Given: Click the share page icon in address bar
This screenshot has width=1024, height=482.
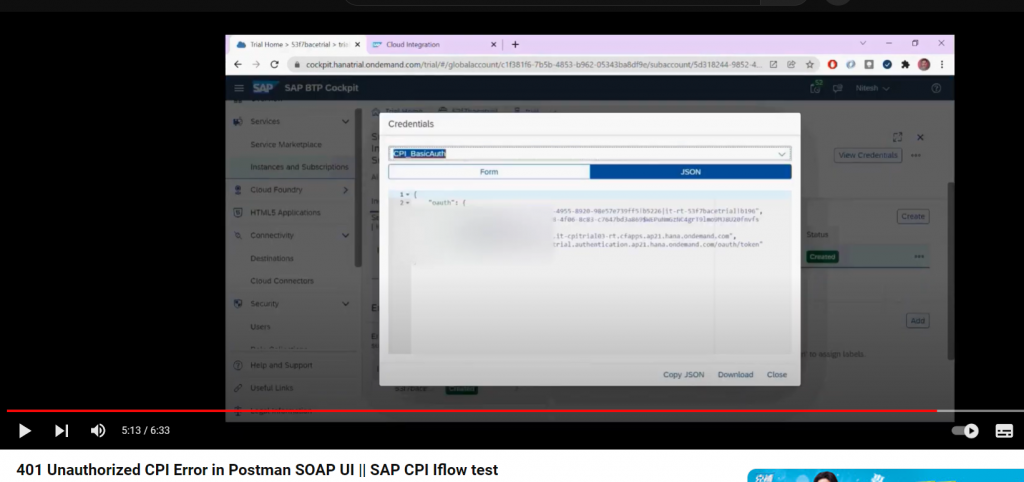Looking at the screenshot, I should pyautogui.click(x=791, y=65).
